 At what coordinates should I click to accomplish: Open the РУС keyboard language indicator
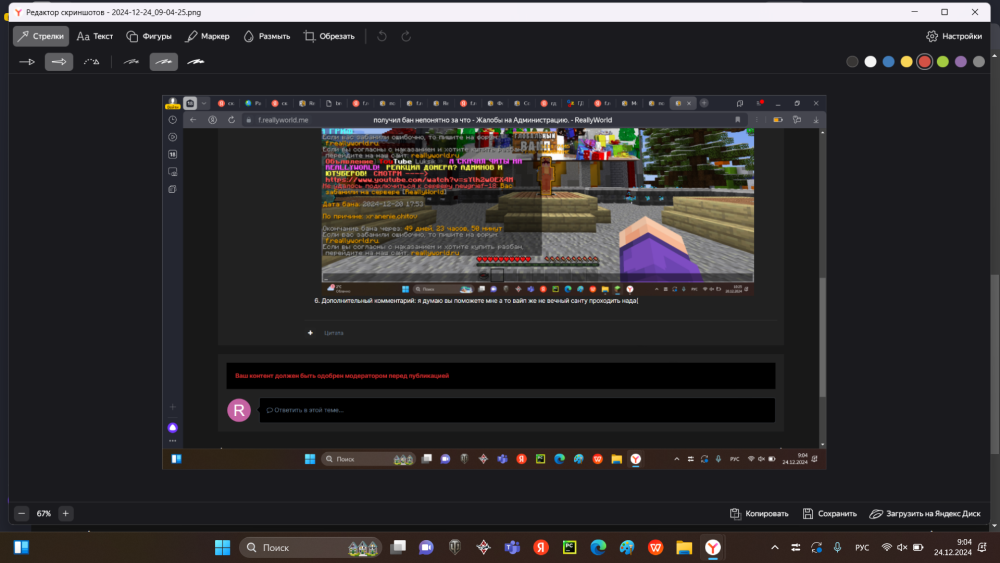pyautogui.click(x=862, y=548)
